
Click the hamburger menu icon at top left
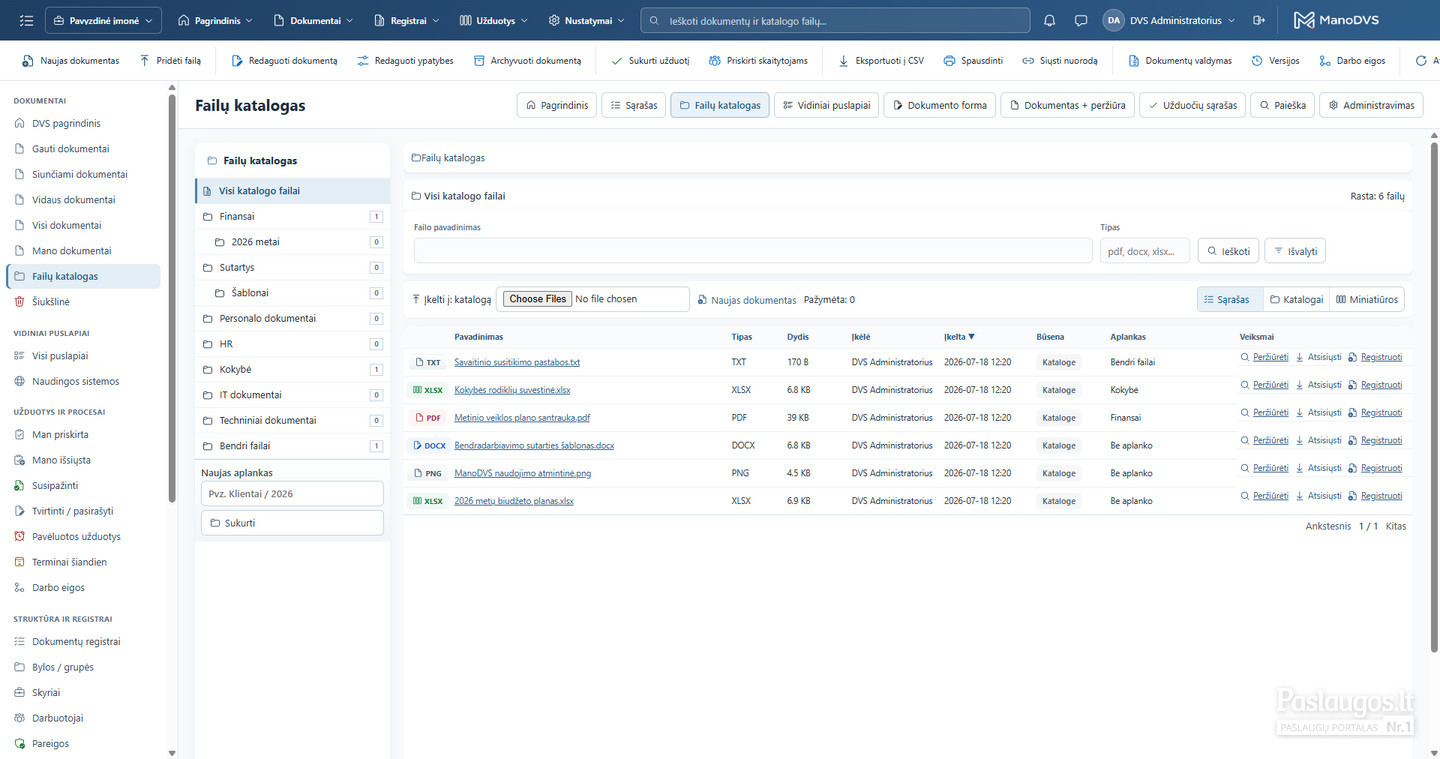(26, 20)
